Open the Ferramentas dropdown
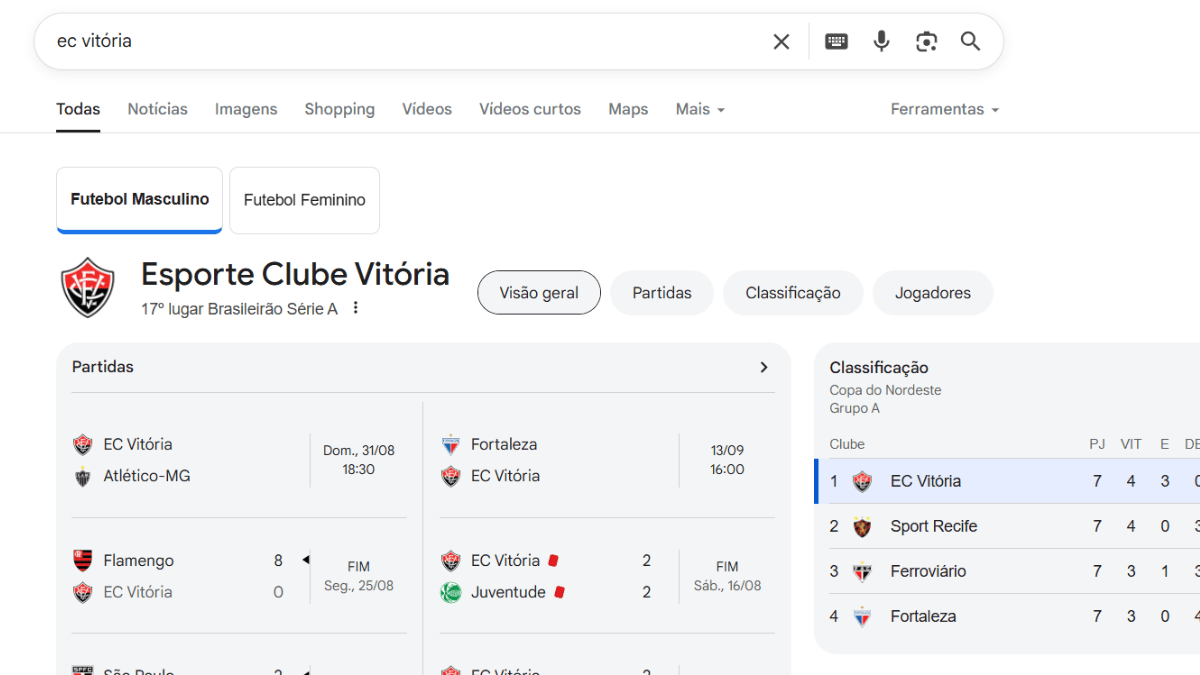 944,109
